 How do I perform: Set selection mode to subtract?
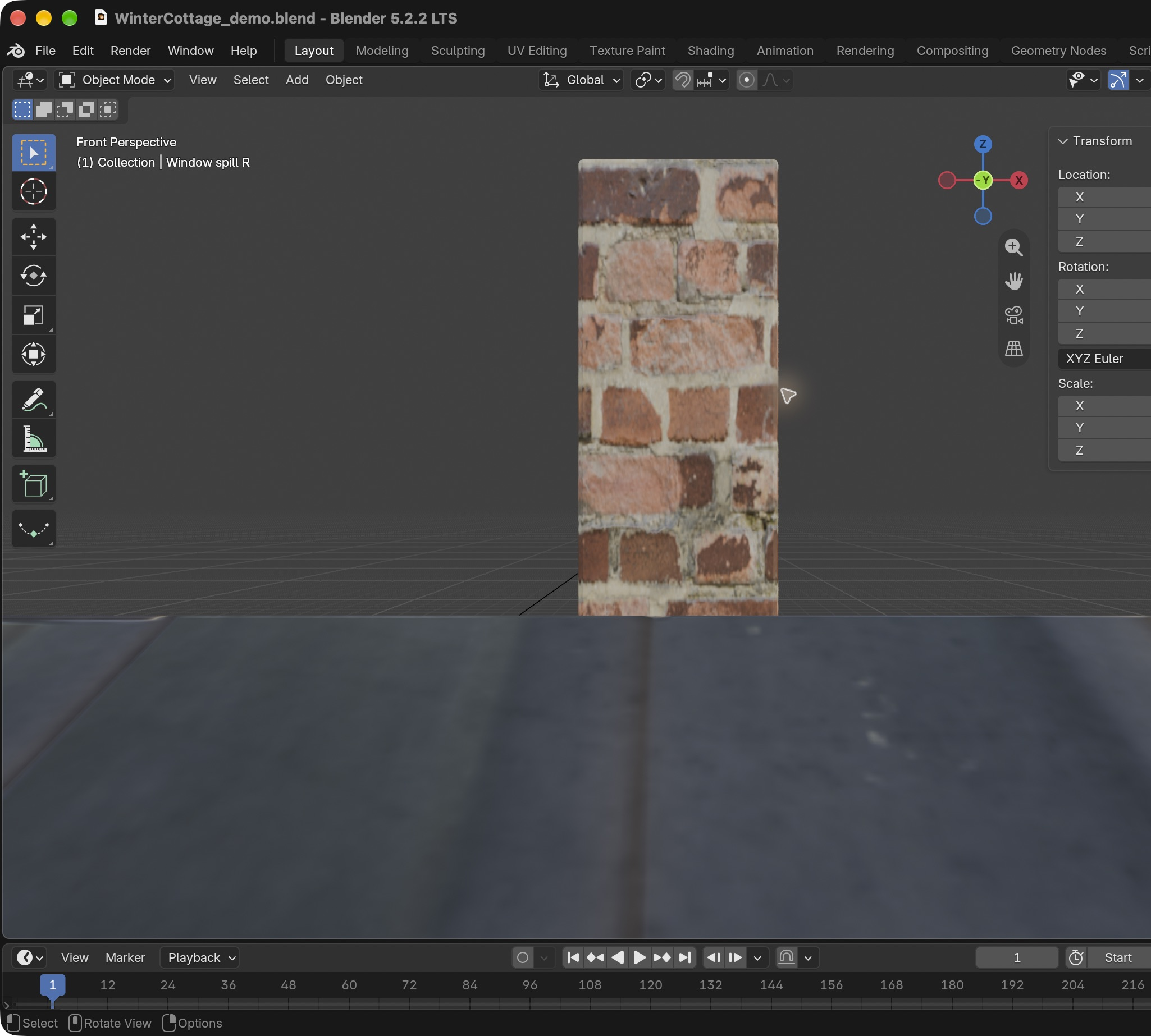point(65,109)
